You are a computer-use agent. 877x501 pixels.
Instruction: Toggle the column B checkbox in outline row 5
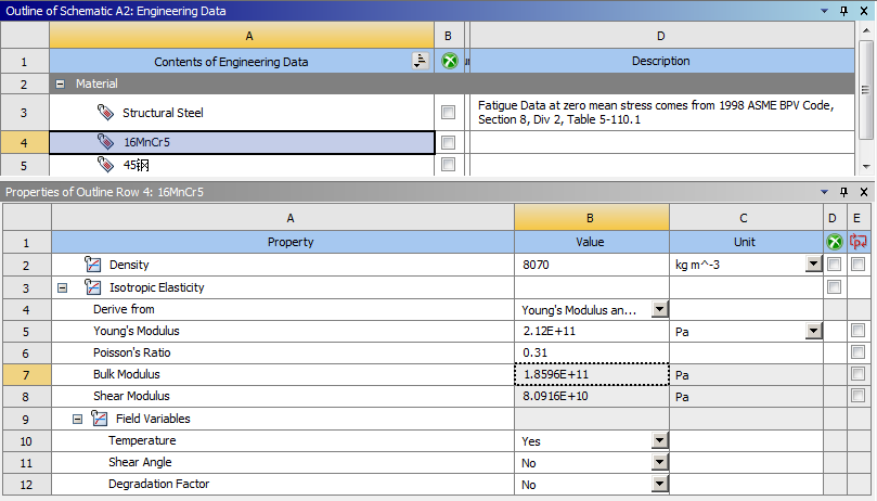pyautogui.click(x=448, y=164)
